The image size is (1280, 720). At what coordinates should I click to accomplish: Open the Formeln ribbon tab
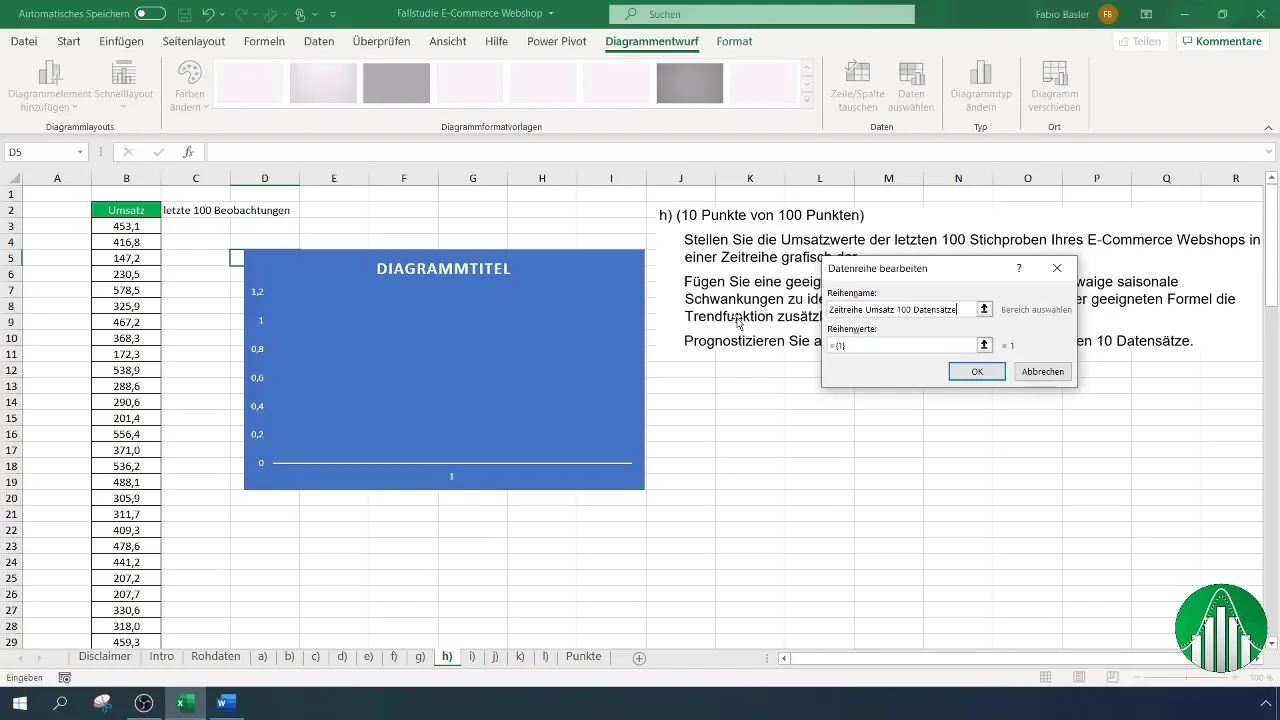coord(264,41)
